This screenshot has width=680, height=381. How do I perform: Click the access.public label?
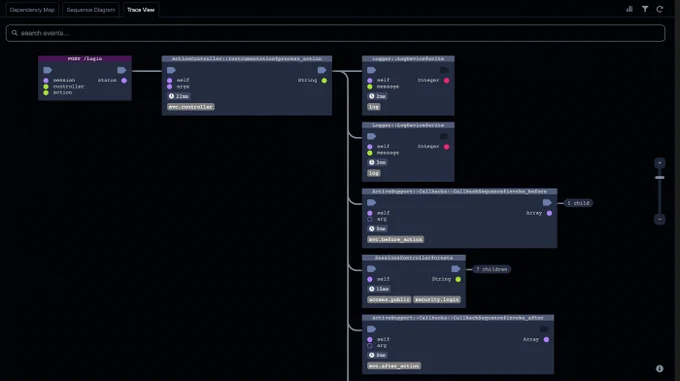pyautogui.click(x=389, y=300)
